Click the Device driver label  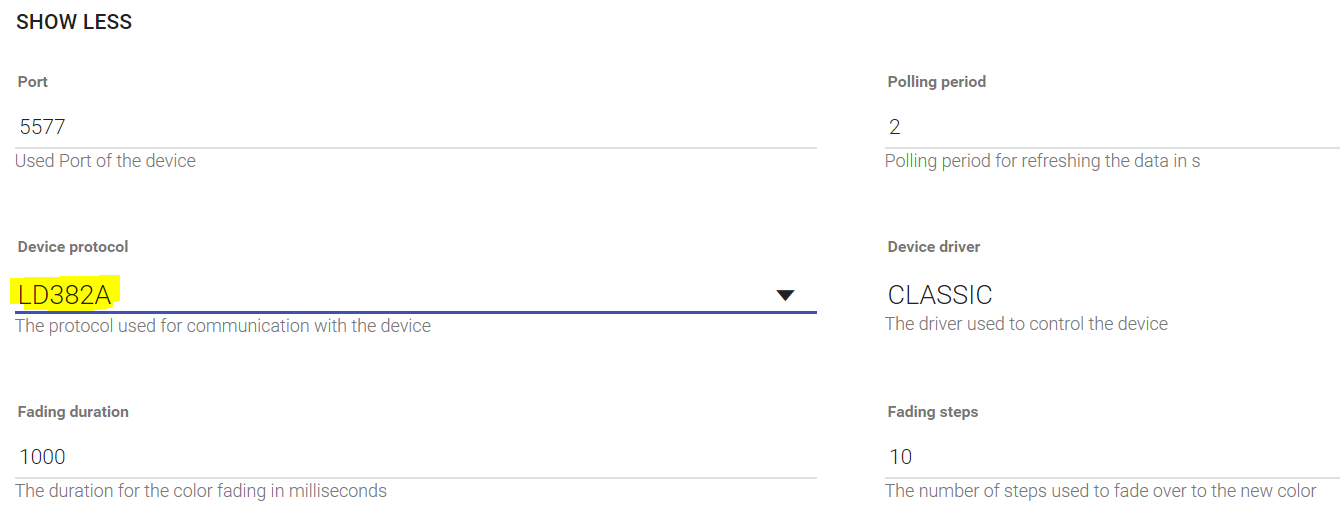tap(934, 247)
